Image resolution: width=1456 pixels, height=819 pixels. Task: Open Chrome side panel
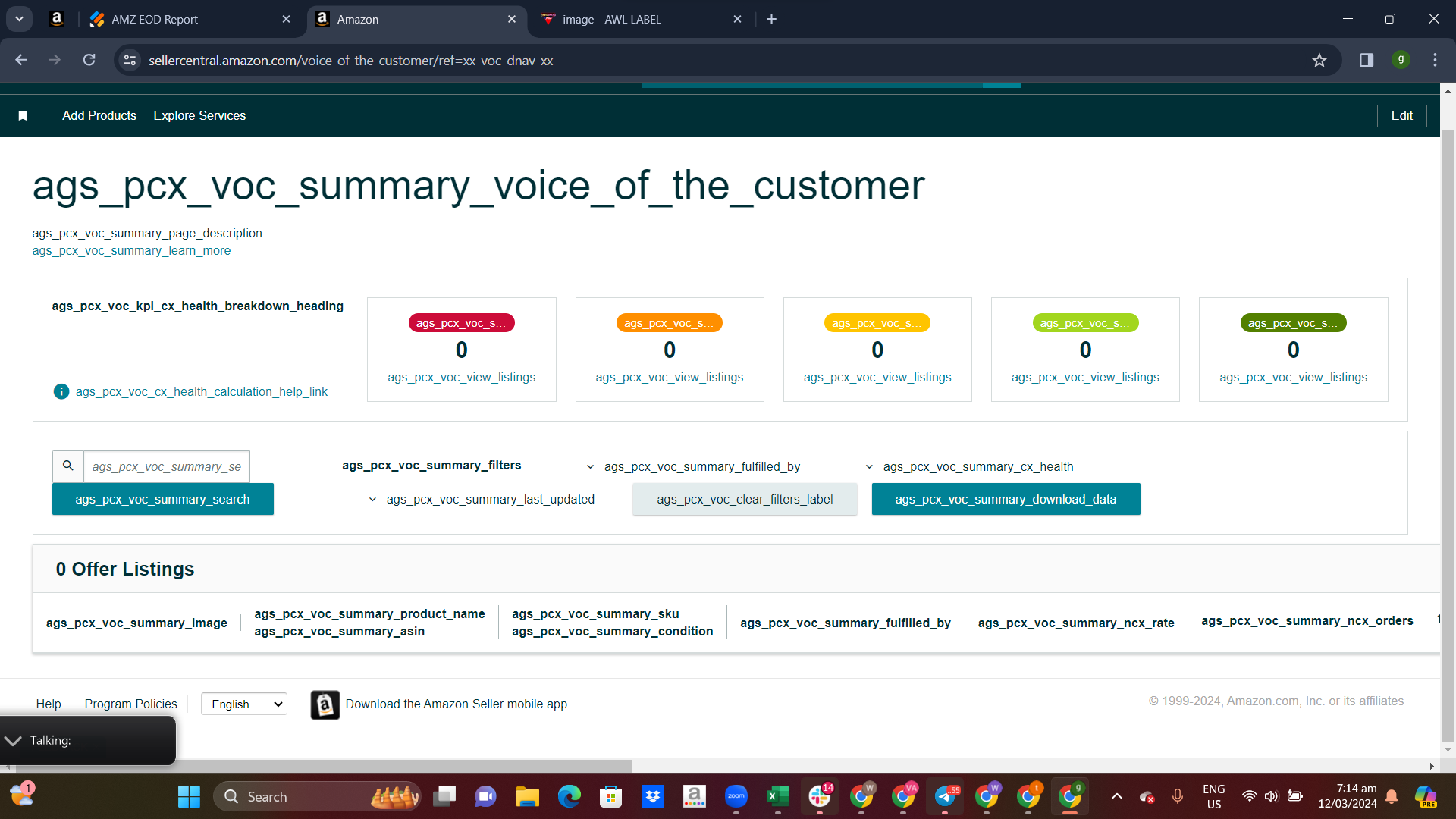tap(1367, 60)
